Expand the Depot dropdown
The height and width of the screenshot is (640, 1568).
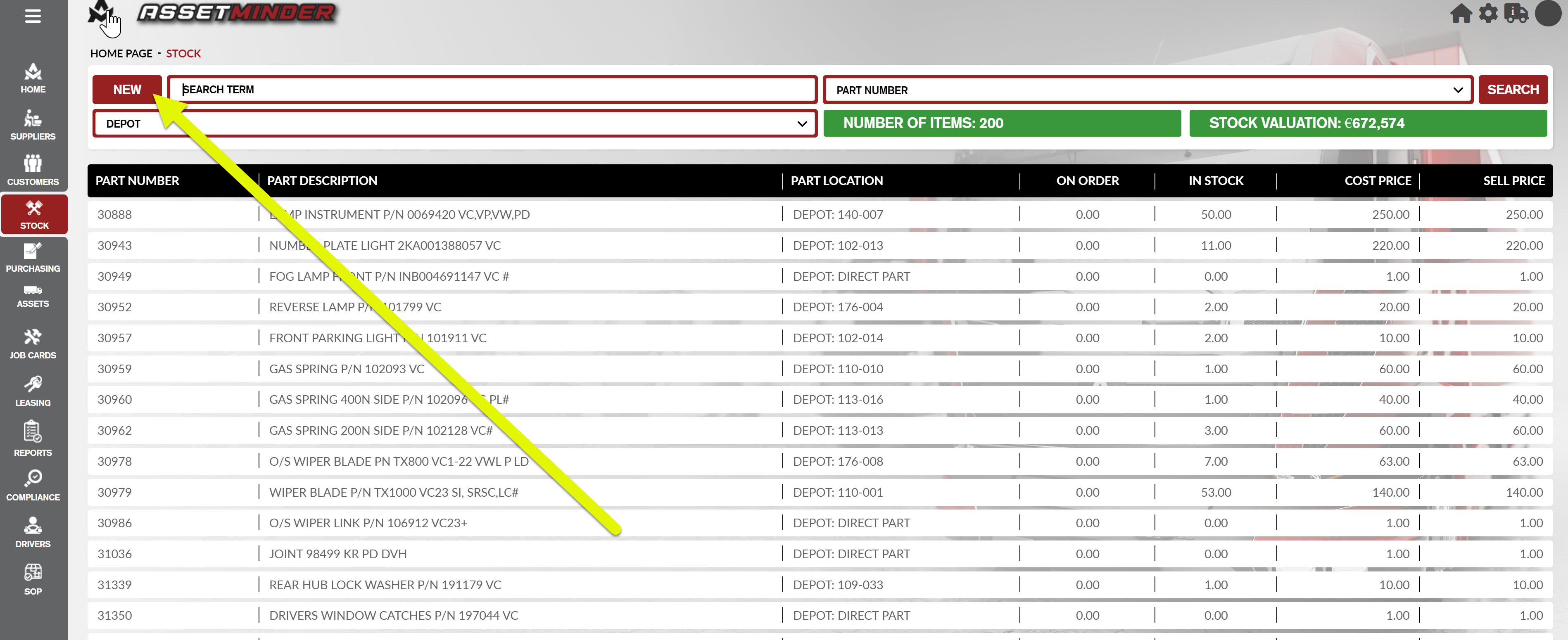[x=455, y=123]
